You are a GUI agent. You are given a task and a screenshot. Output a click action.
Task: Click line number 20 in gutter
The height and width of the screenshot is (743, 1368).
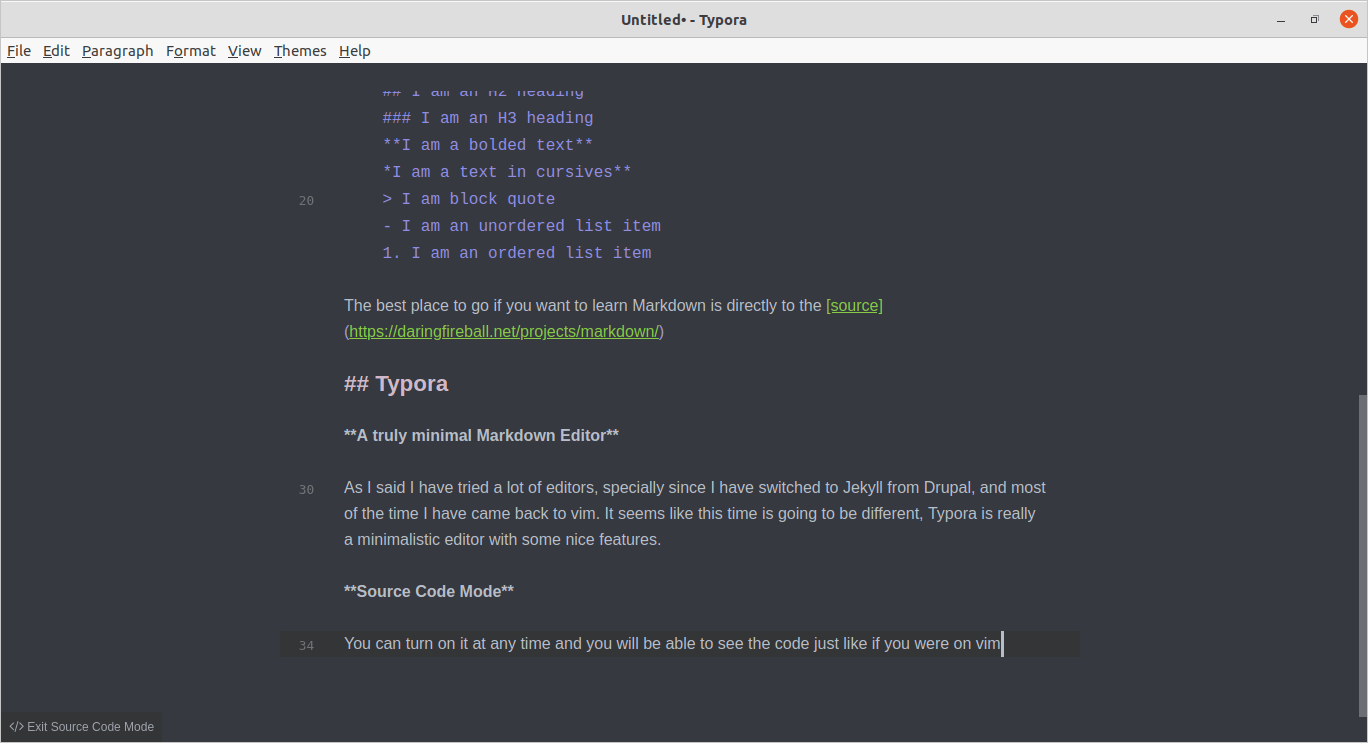tap(306, 201)
